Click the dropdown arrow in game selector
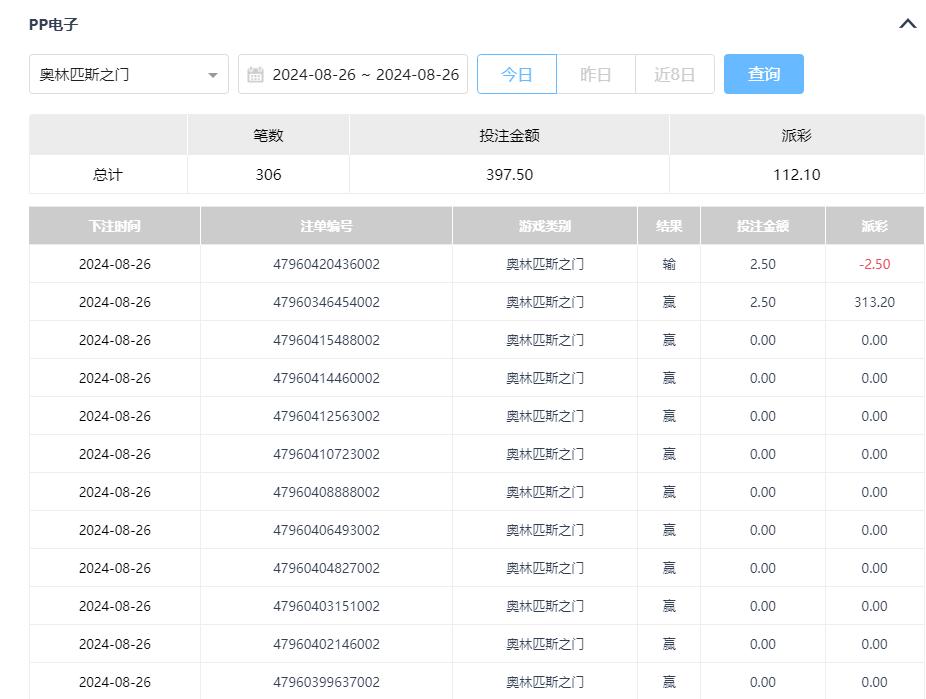 tap(212, 75)
